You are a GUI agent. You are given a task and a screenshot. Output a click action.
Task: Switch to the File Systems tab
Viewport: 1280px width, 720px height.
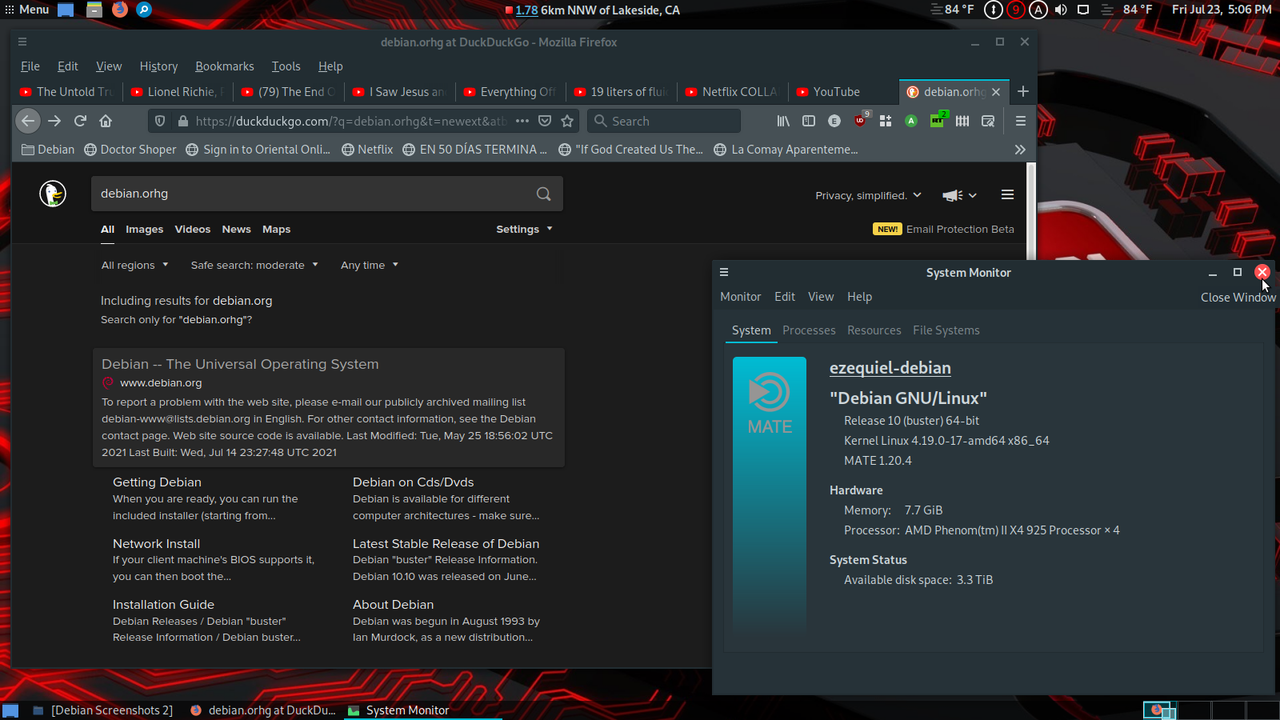946,330
